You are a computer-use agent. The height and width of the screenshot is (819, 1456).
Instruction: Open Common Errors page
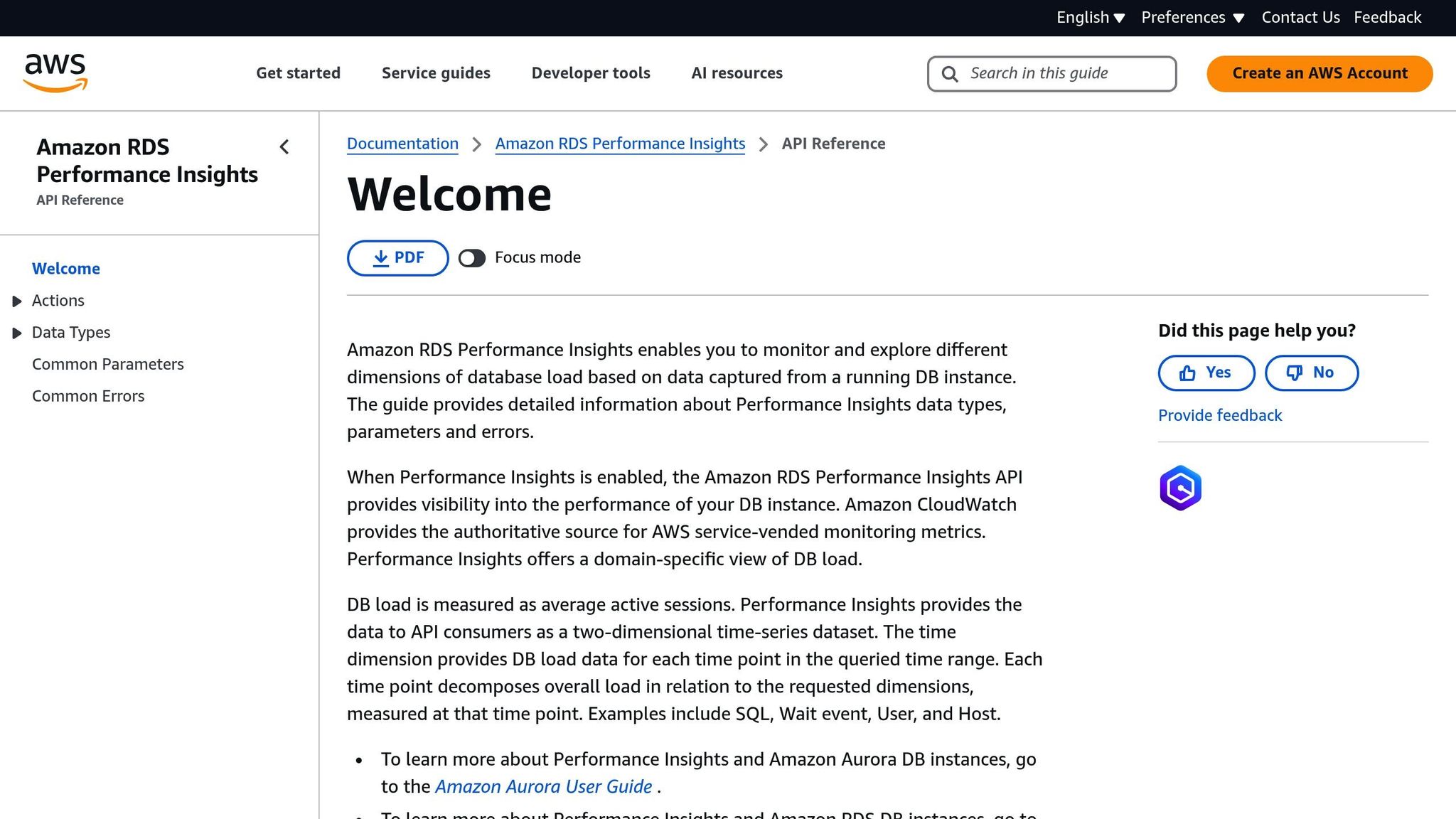coord(88,397)
